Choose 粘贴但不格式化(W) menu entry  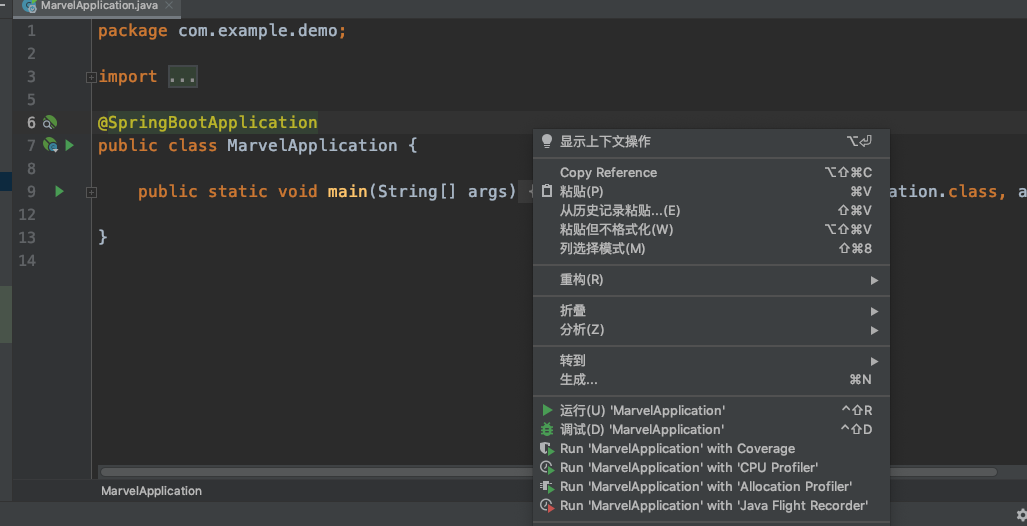pos(711,229)
